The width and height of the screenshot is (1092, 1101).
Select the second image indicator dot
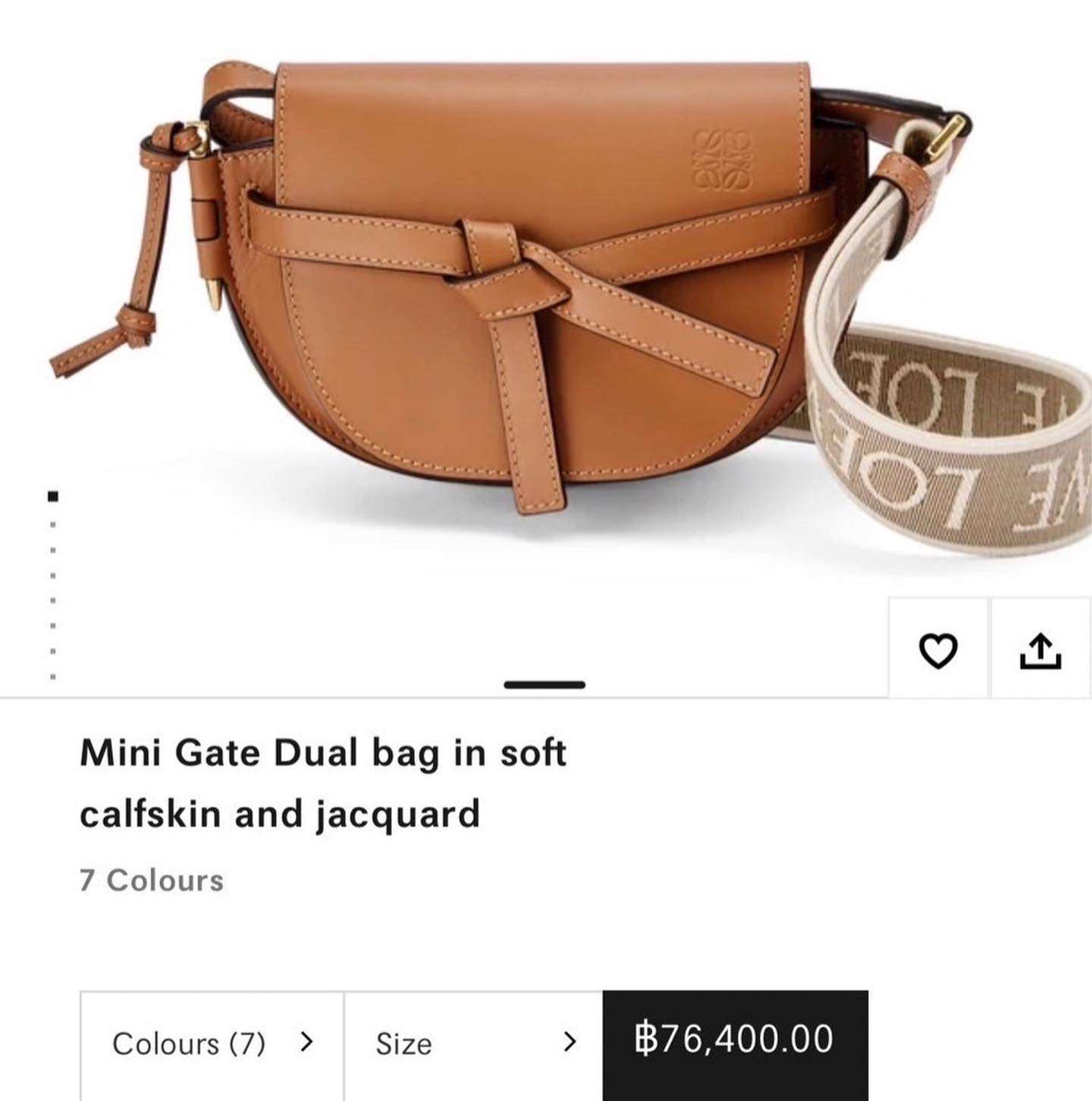(x=53, y=524)
